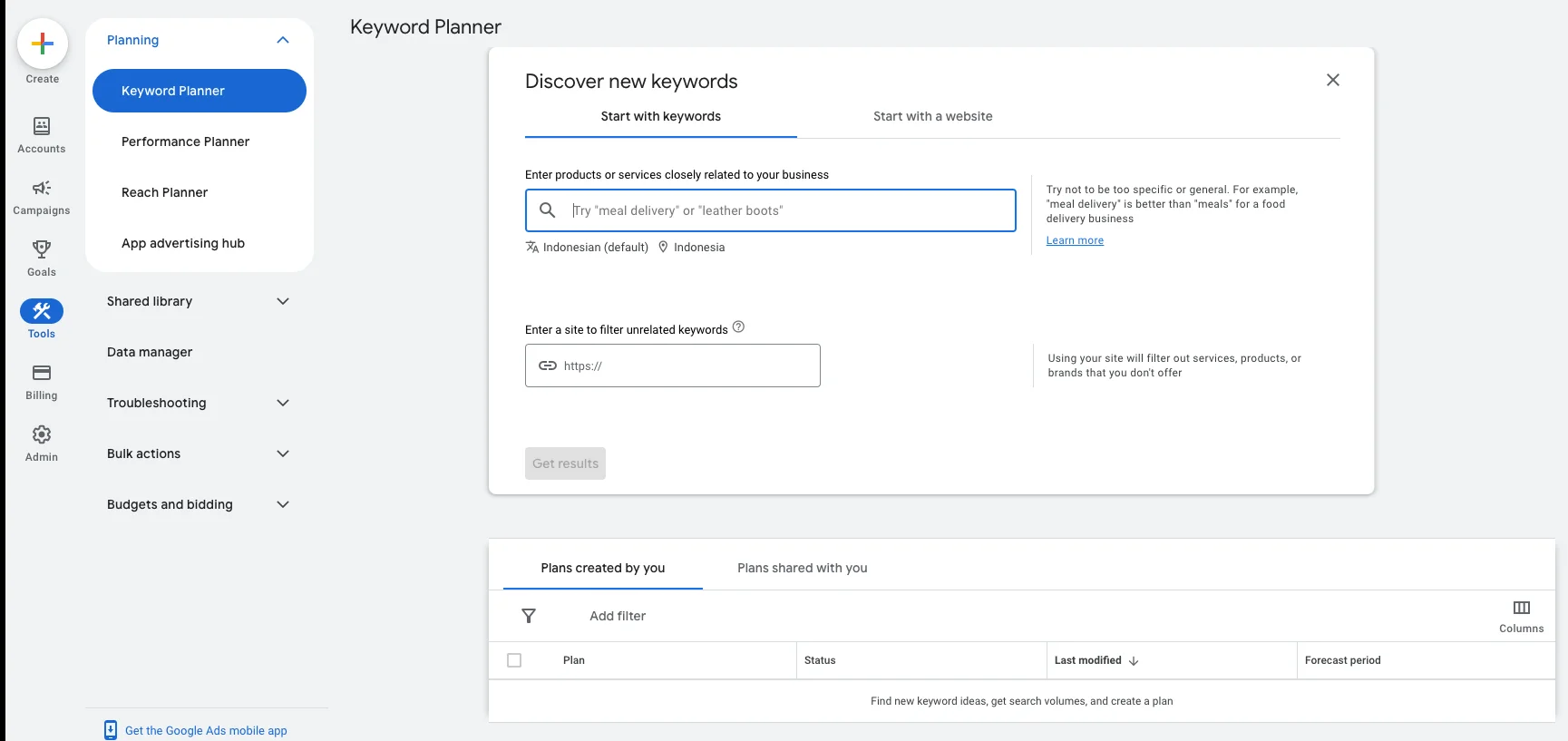This screenshot has width=1568, height=741.
Task: Open Get the Google Ads mobile app link
Action: 206,730
